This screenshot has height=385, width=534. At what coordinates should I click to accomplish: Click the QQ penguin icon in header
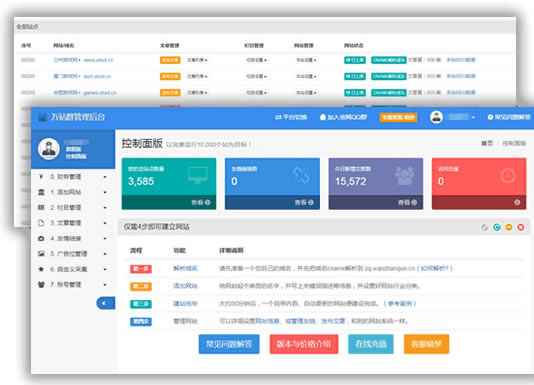point(323,117)
